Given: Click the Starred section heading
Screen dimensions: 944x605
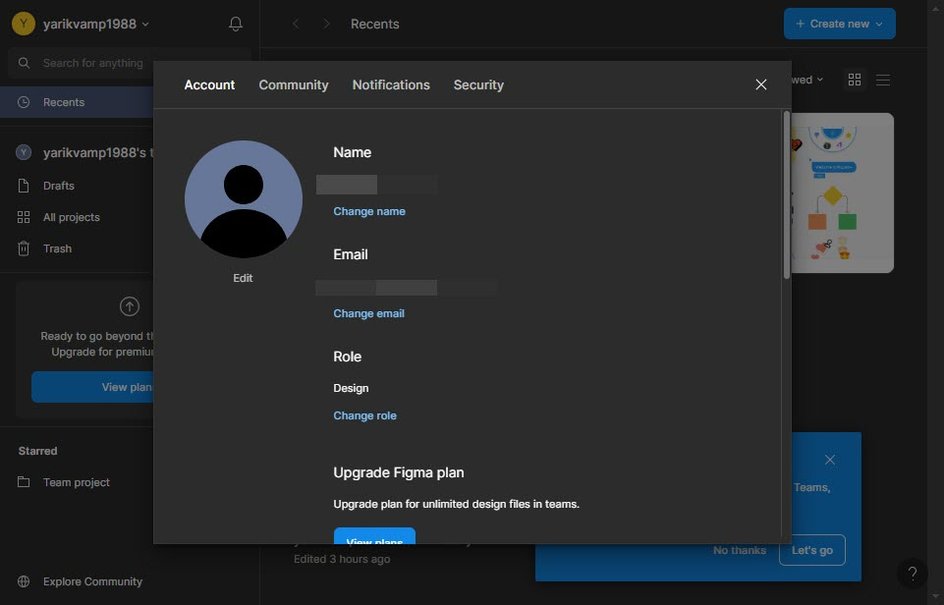Looking at the screenshot, I should coord(38,451).
